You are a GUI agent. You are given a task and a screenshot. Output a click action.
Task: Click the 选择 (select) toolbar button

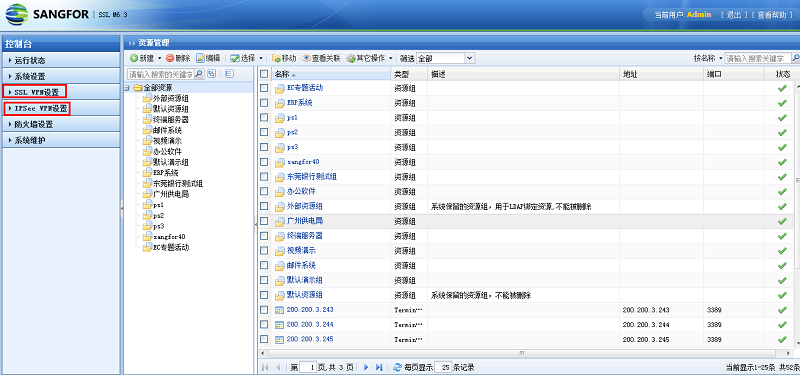(x=243, y=58)
